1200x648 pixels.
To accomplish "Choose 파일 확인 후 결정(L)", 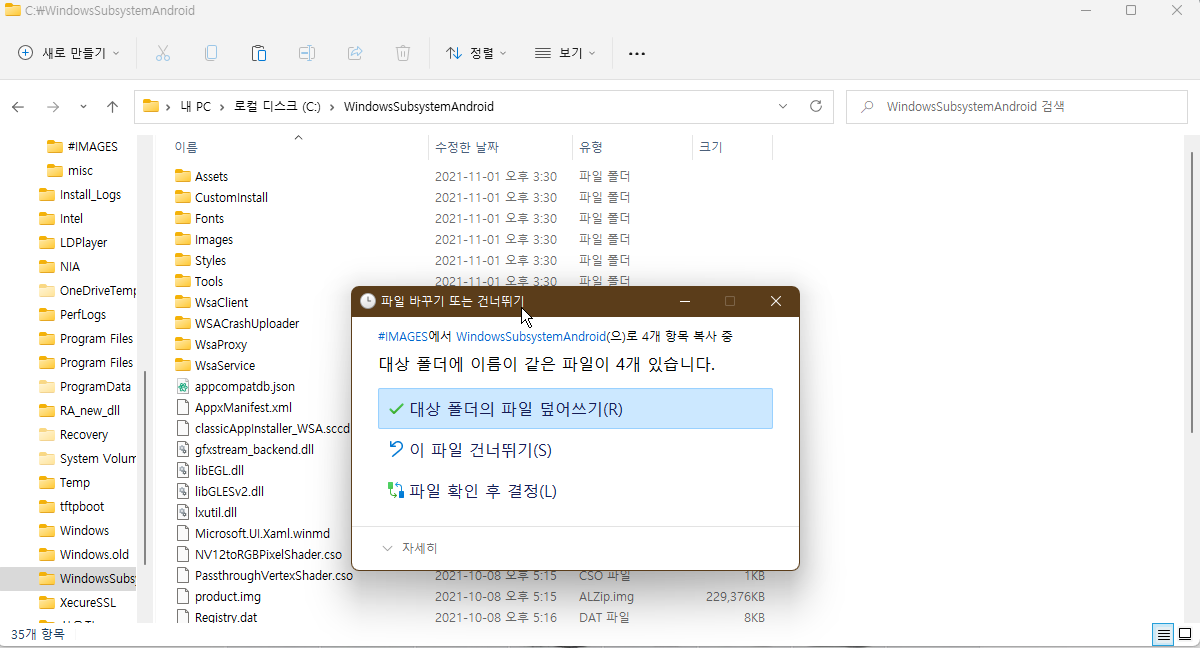I will [575, 491].
